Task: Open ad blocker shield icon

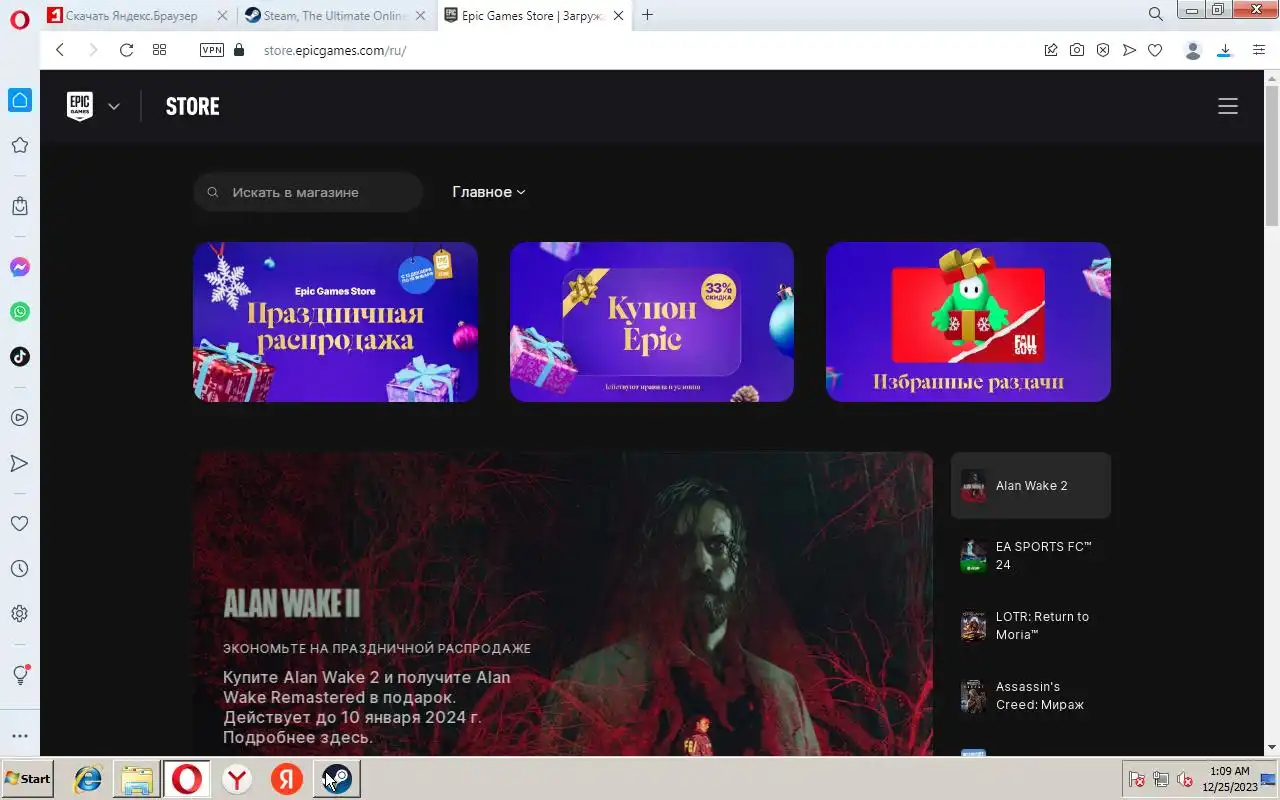Action: coord(1103,50)
